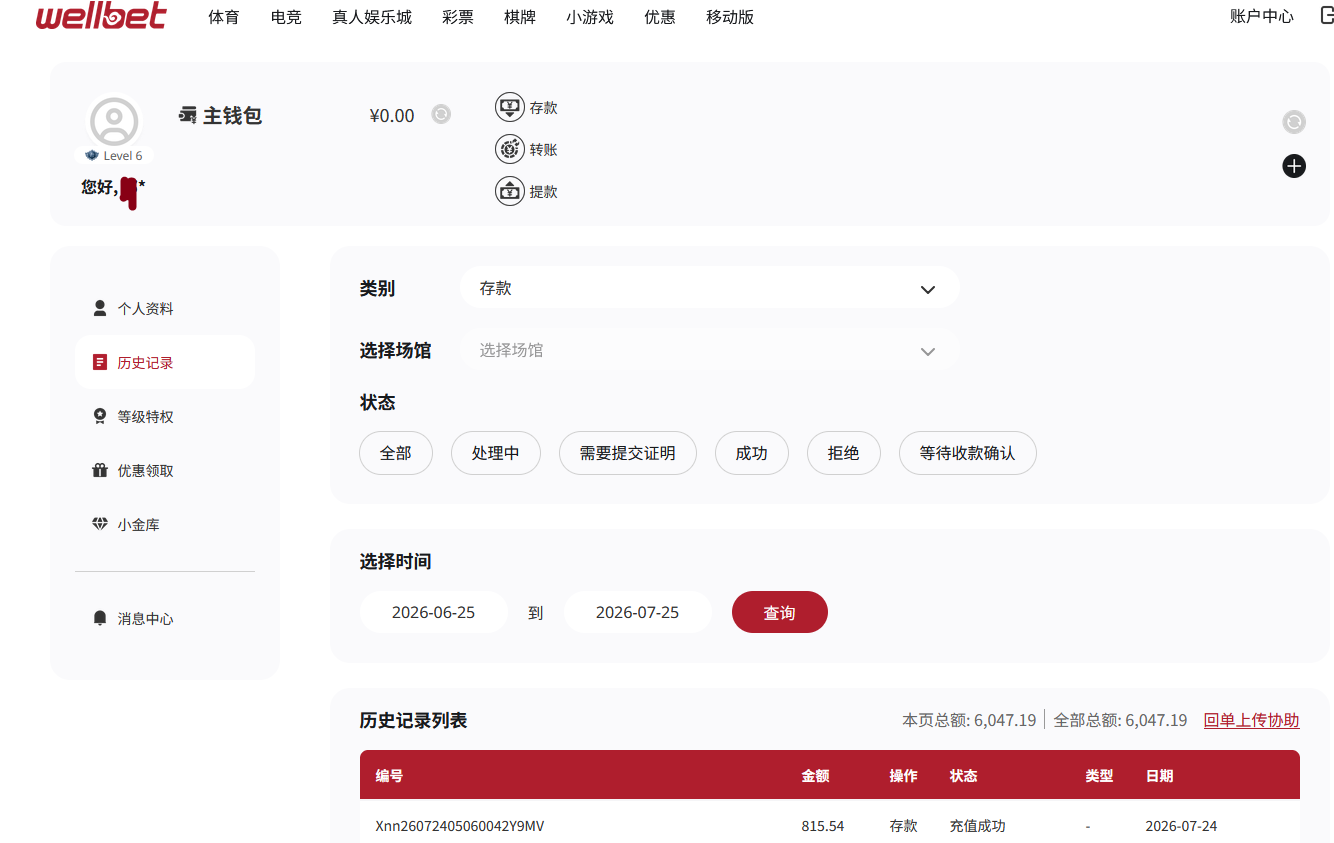Click the logout icon beside 账户中心

[1327, 15]
